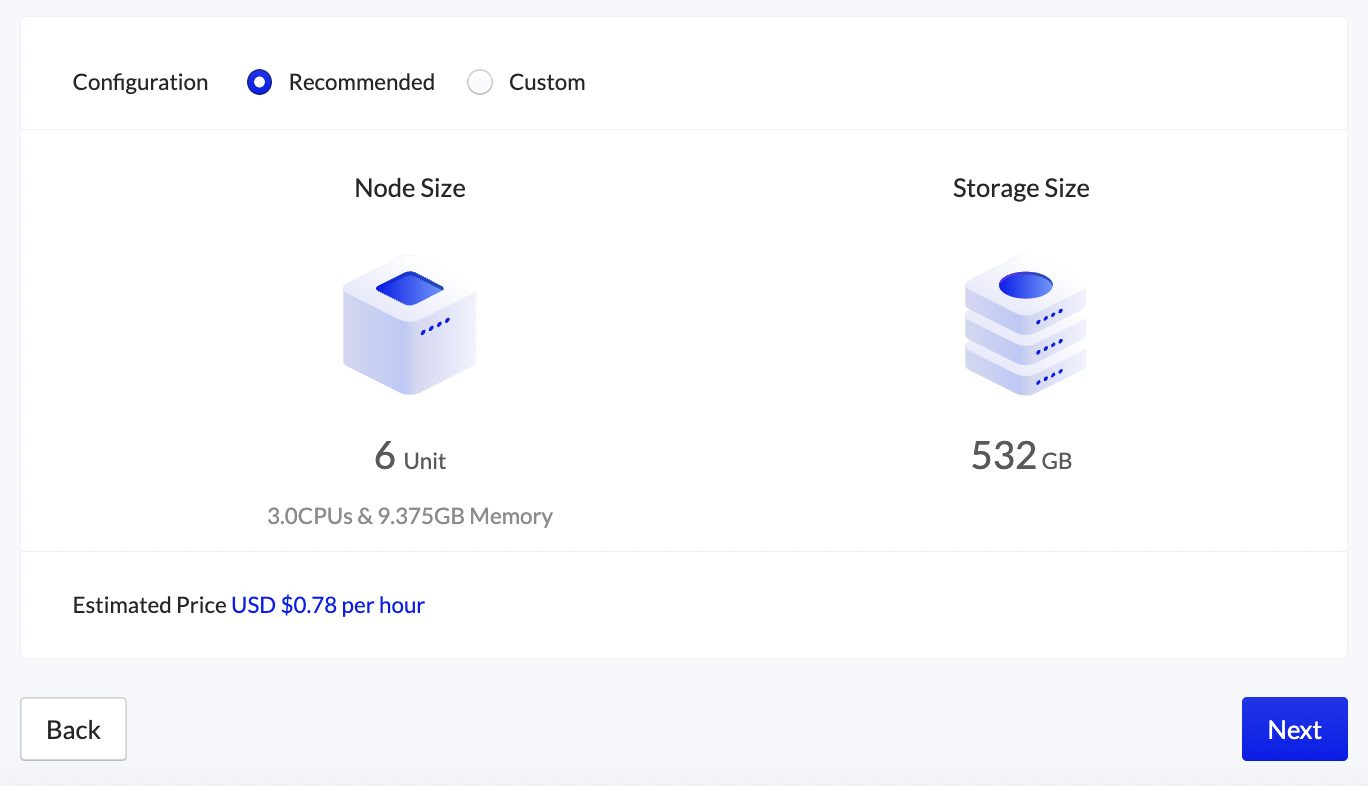Return using the Back button

tap(73, 729)
